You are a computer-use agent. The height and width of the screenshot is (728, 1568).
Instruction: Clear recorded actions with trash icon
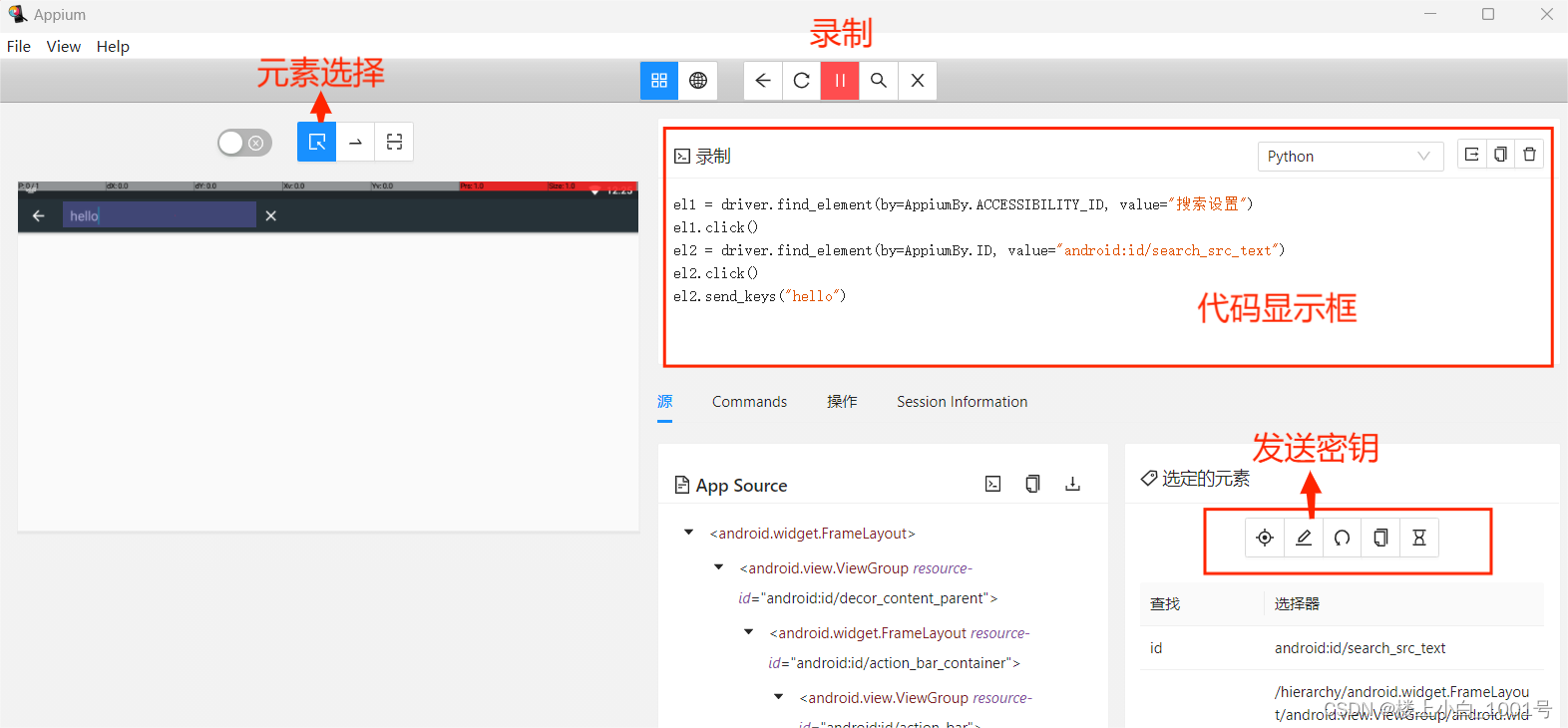(x=1530, y=155)
